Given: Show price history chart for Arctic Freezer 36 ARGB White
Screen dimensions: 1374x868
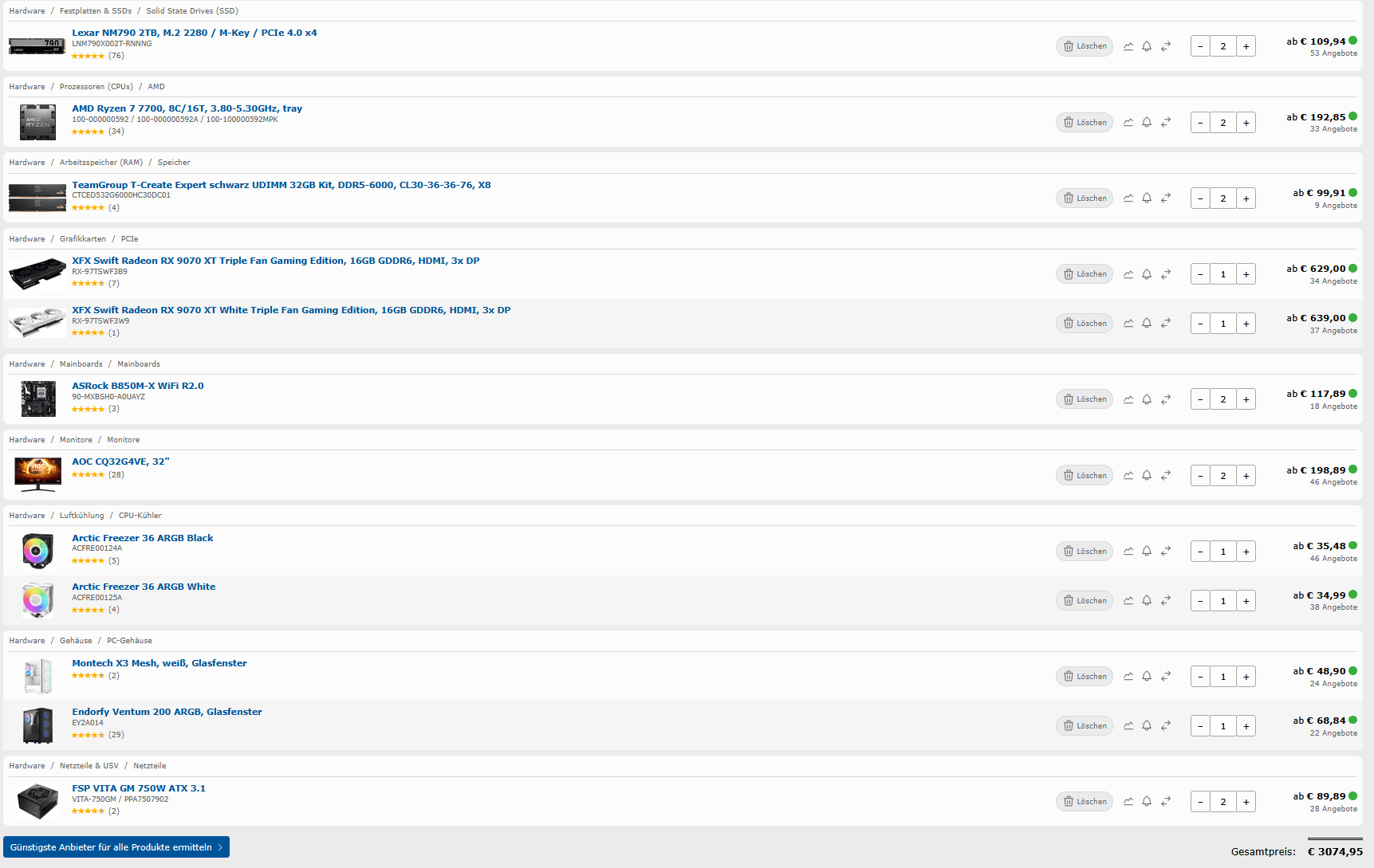Looking at the screenshot, I should (1128, 601).
